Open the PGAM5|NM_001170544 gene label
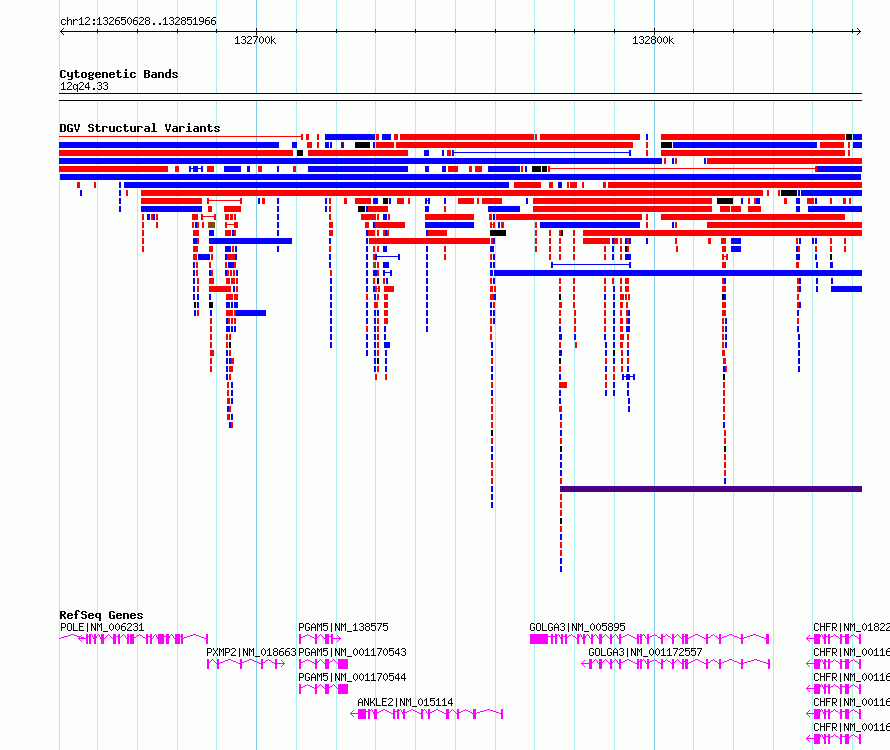890x750 pixels. [x=352, y=677]
